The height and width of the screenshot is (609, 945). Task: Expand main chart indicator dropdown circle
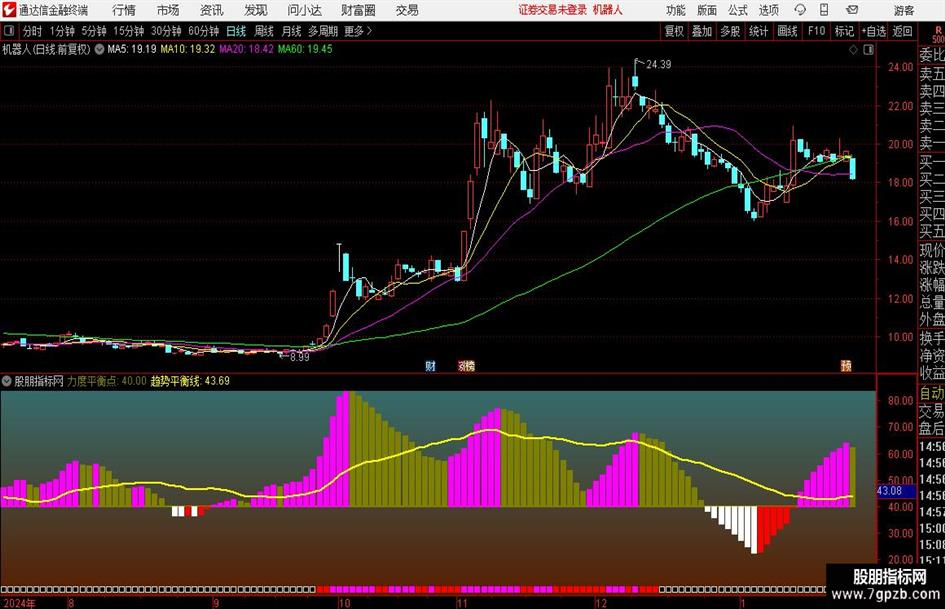click(99, 49)
